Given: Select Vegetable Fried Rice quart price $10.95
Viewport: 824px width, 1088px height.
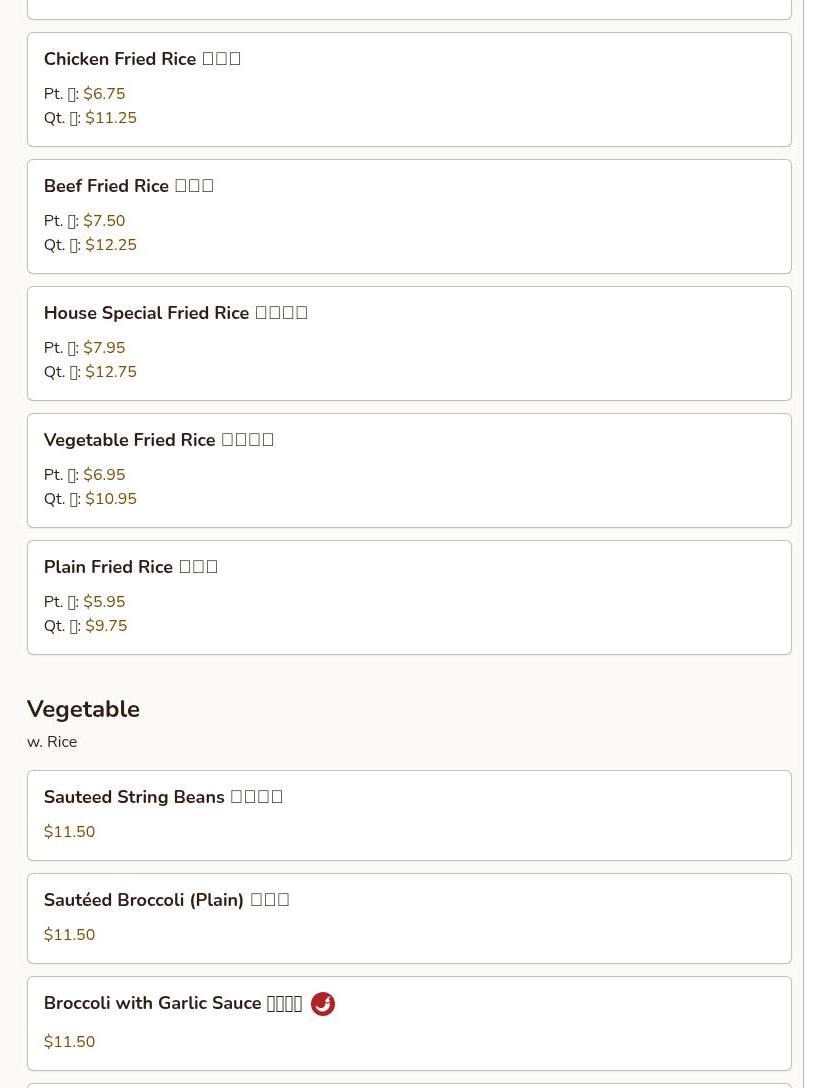Looking at the screenshot, I should click(110, 499).
